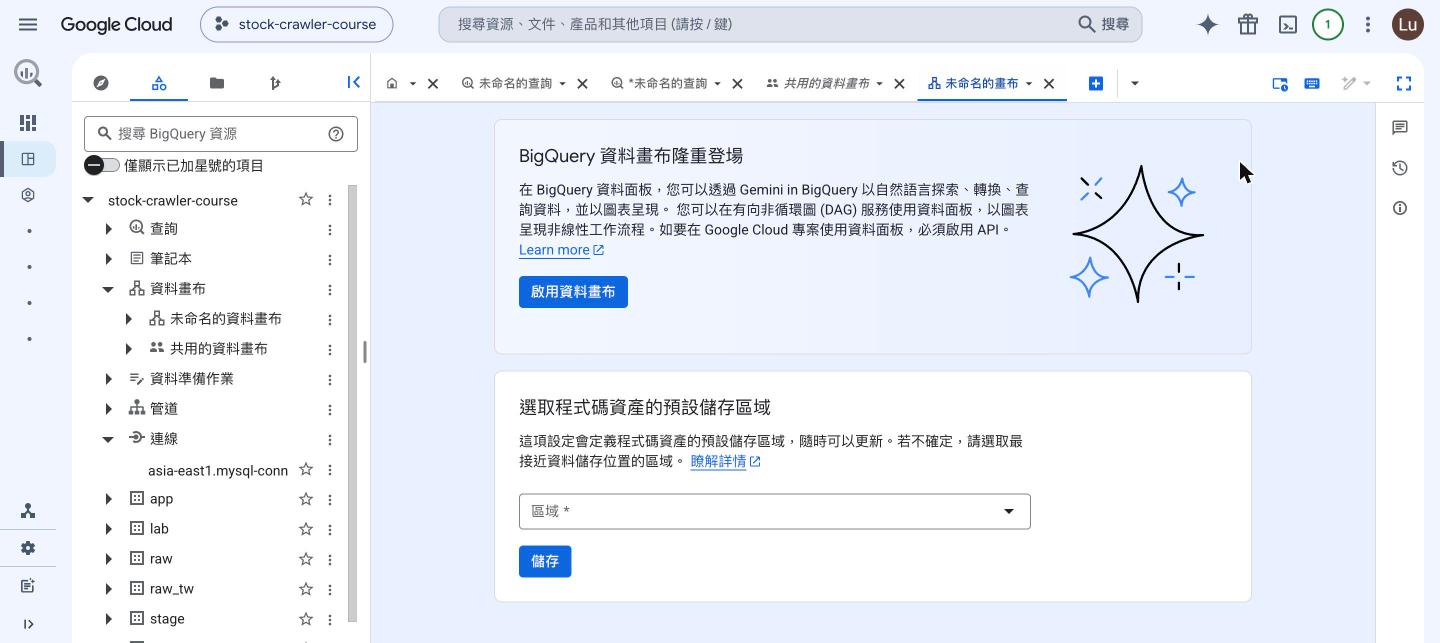
Task: Select the folder view tab in explorer panel
Action: pos(217,83)
